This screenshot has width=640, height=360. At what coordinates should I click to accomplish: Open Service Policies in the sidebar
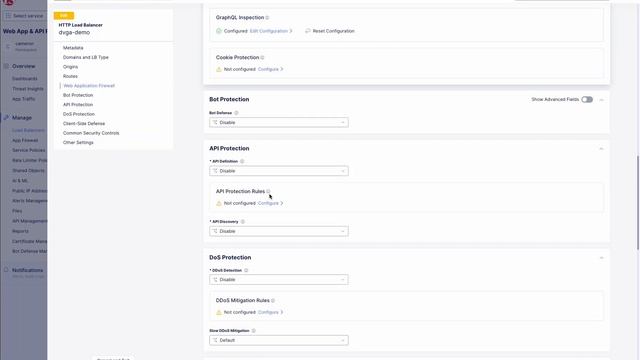click(29, 150)
